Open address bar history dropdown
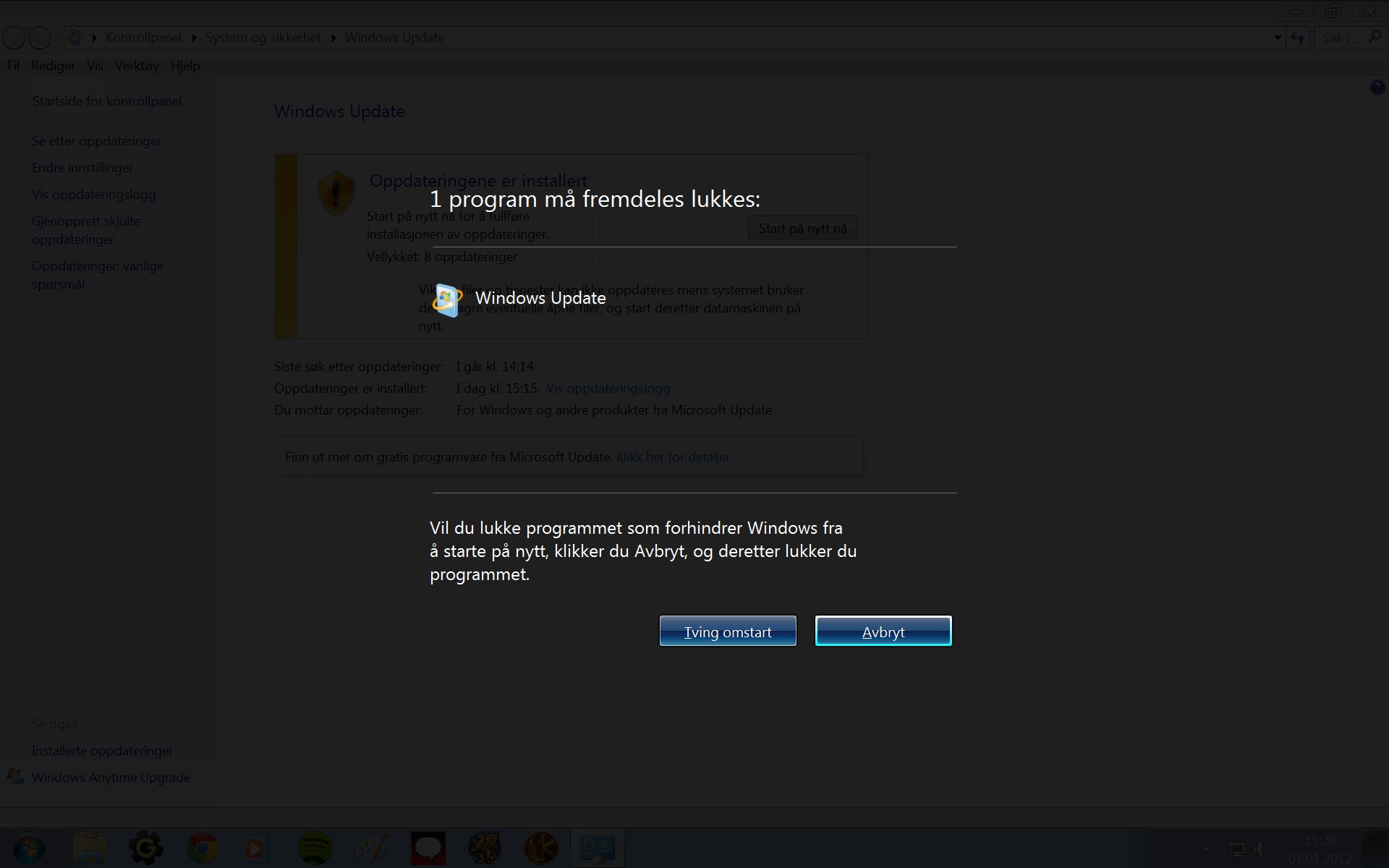 pyautogui.click(x=1278, y=38)
